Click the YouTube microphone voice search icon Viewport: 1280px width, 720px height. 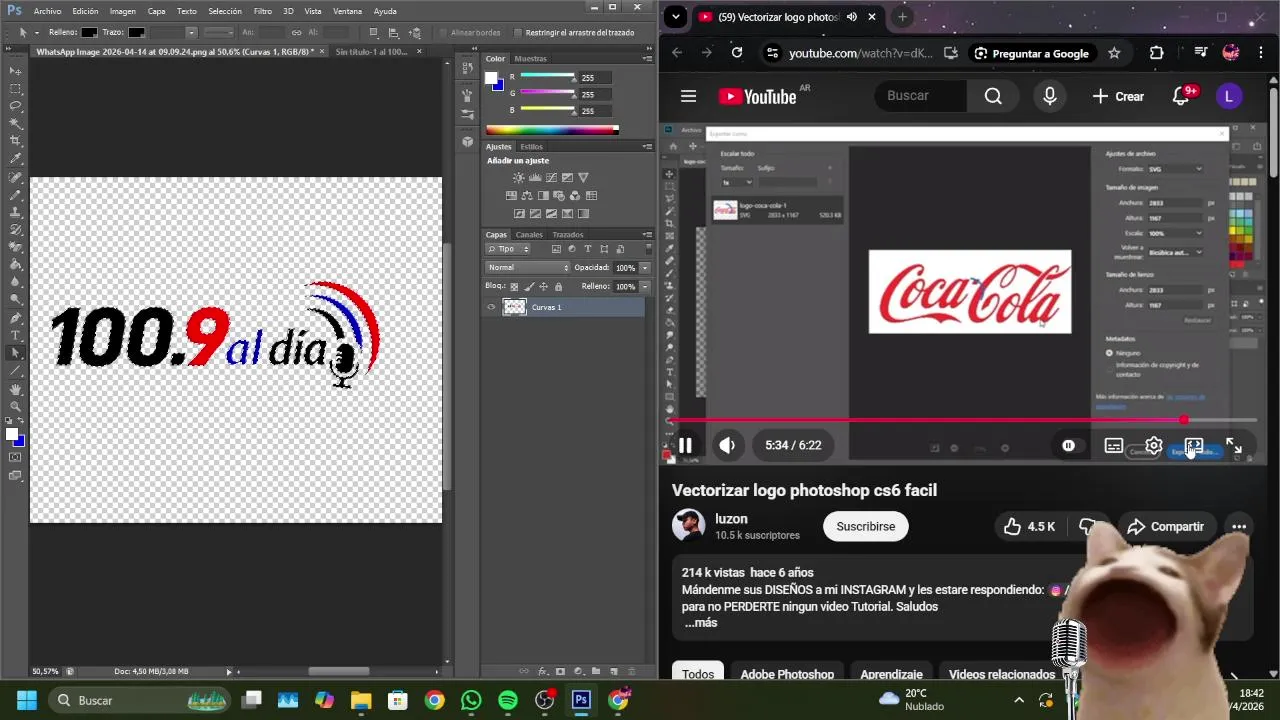pos(1049,96)
